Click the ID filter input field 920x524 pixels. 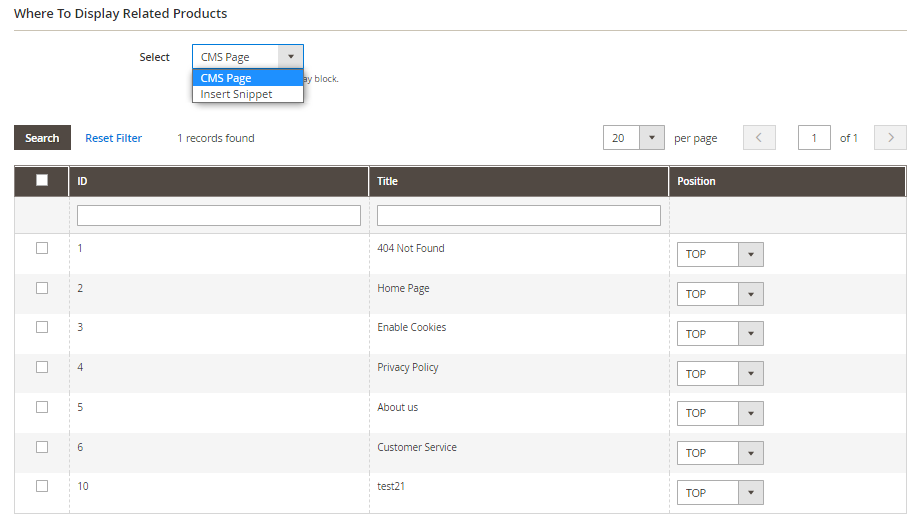click(x=218, y=215)
